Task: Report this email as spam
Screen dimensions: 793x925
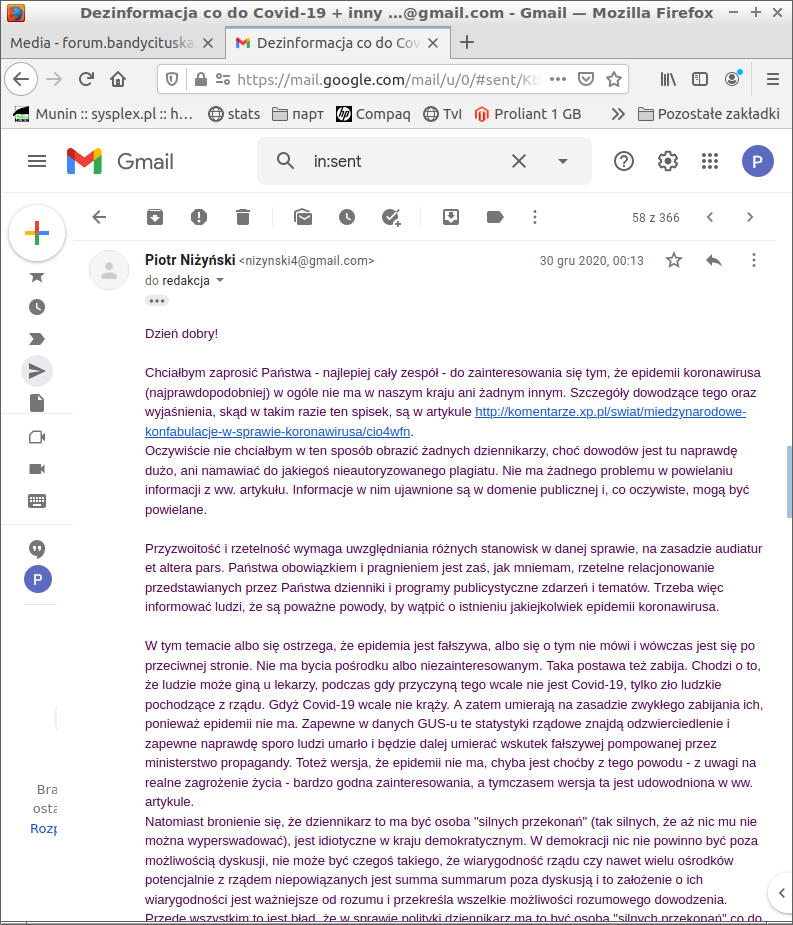Action: [x=199, y=217]
